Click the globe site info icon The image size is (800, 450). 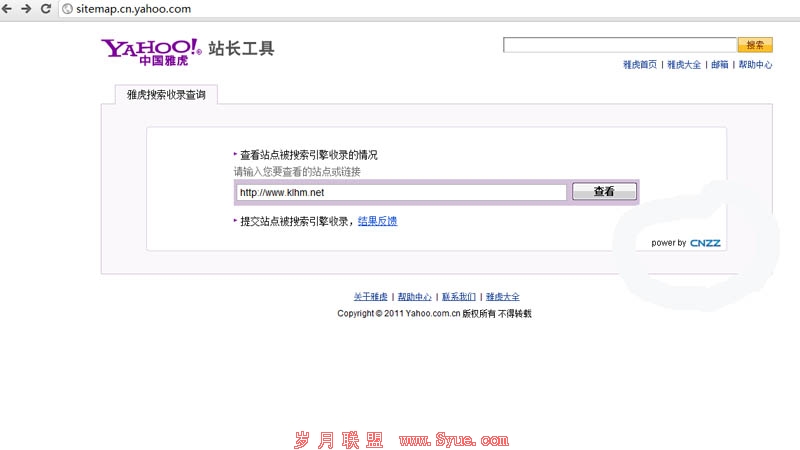68,9
